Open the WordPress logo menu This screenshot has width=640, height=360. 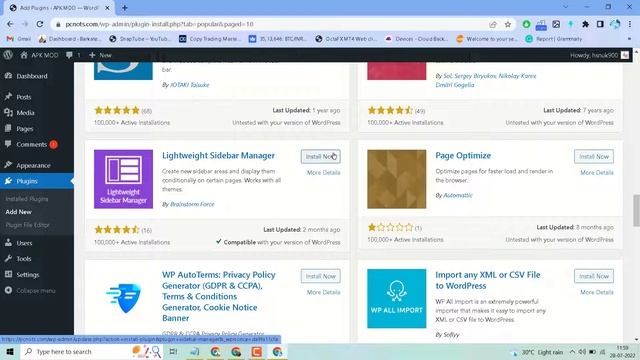coord(8,55)
